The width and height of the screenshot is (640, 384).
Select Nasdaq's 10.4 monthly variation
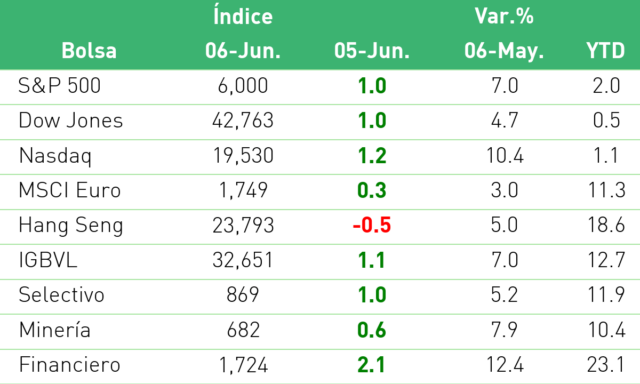click(505, 156)
